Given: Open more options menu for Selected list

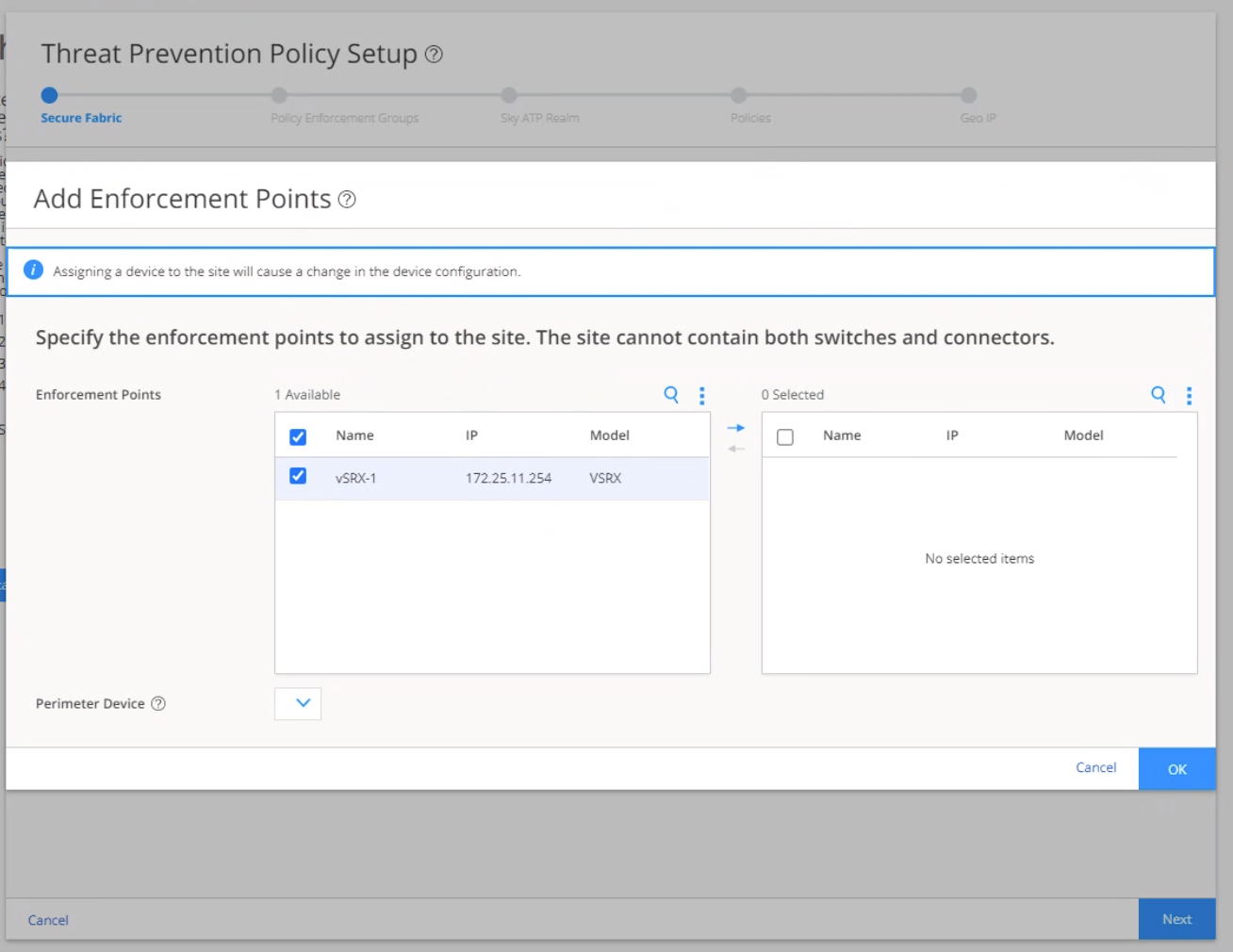Looking at the screenshot, I should click(1189, 396).
